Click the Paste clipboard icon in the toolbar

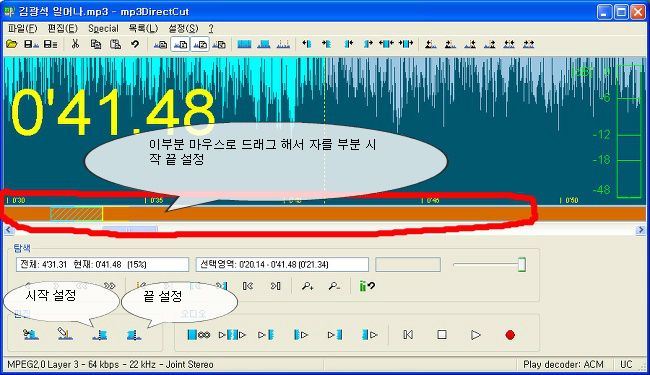pos(115,44)
